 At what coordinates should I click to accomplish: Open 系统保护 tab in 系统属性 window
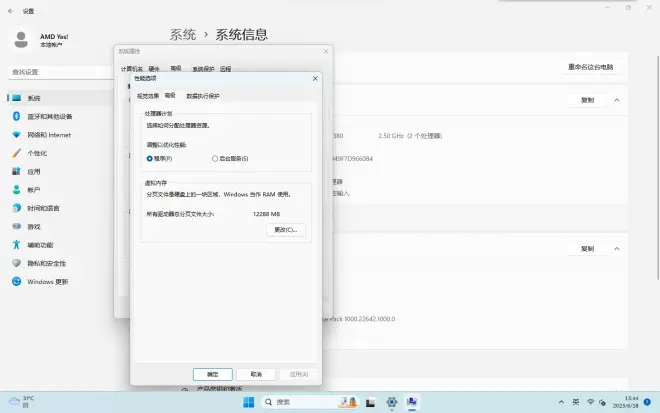coord(203,69)
